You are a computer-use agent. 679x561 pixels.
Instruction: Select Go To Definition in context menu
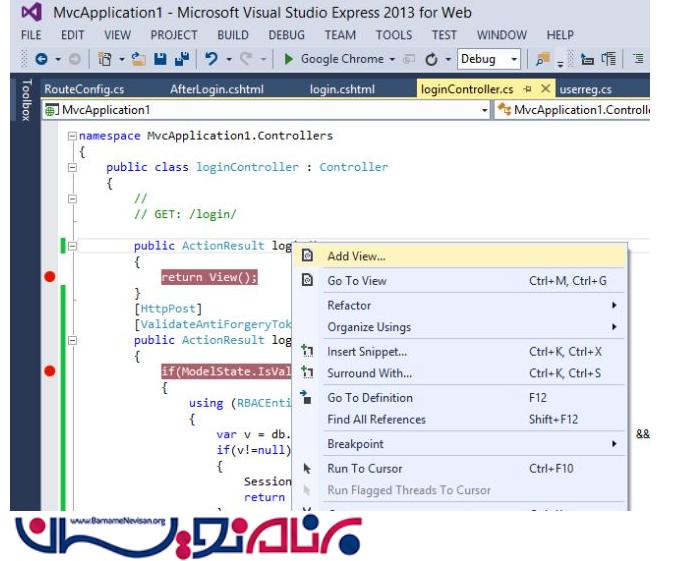369,398
